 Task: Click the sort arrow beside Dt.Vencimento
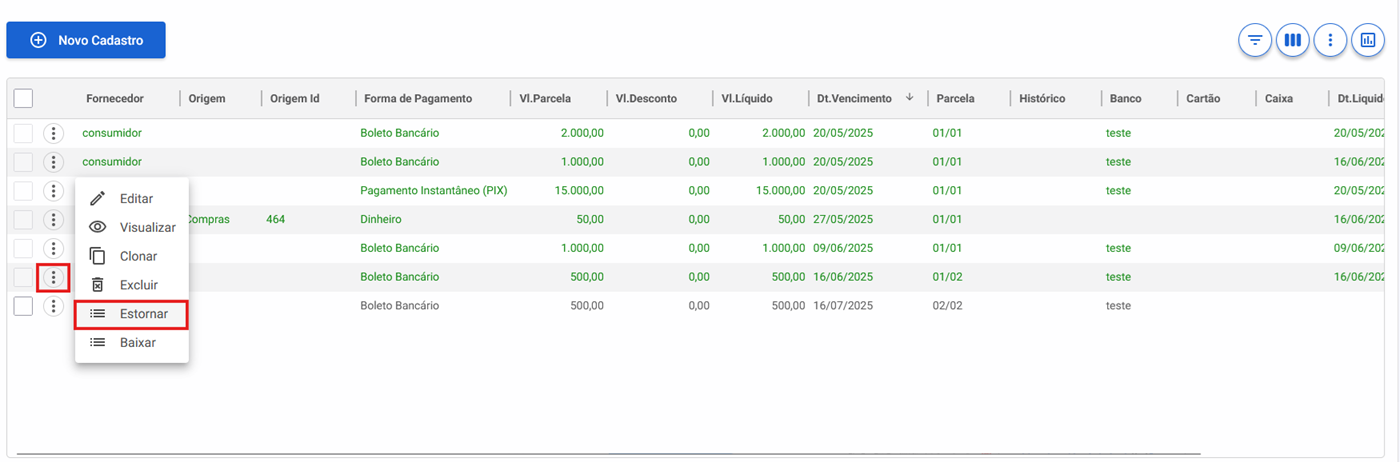point(910,98)
